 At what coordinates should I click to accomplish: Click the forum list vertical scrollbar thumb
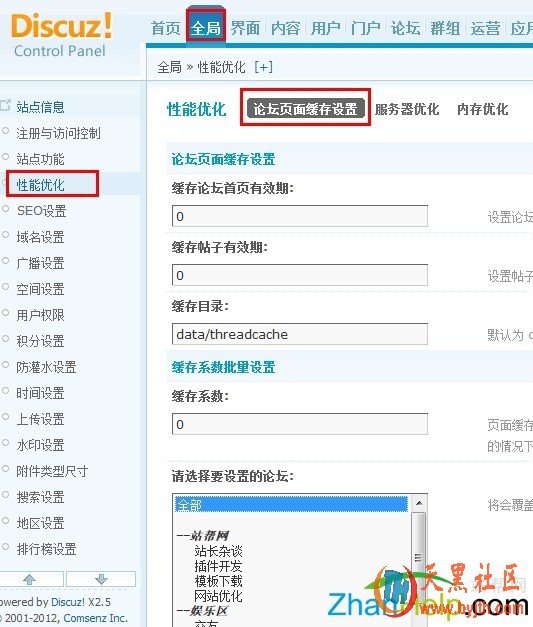coord(419,558)
